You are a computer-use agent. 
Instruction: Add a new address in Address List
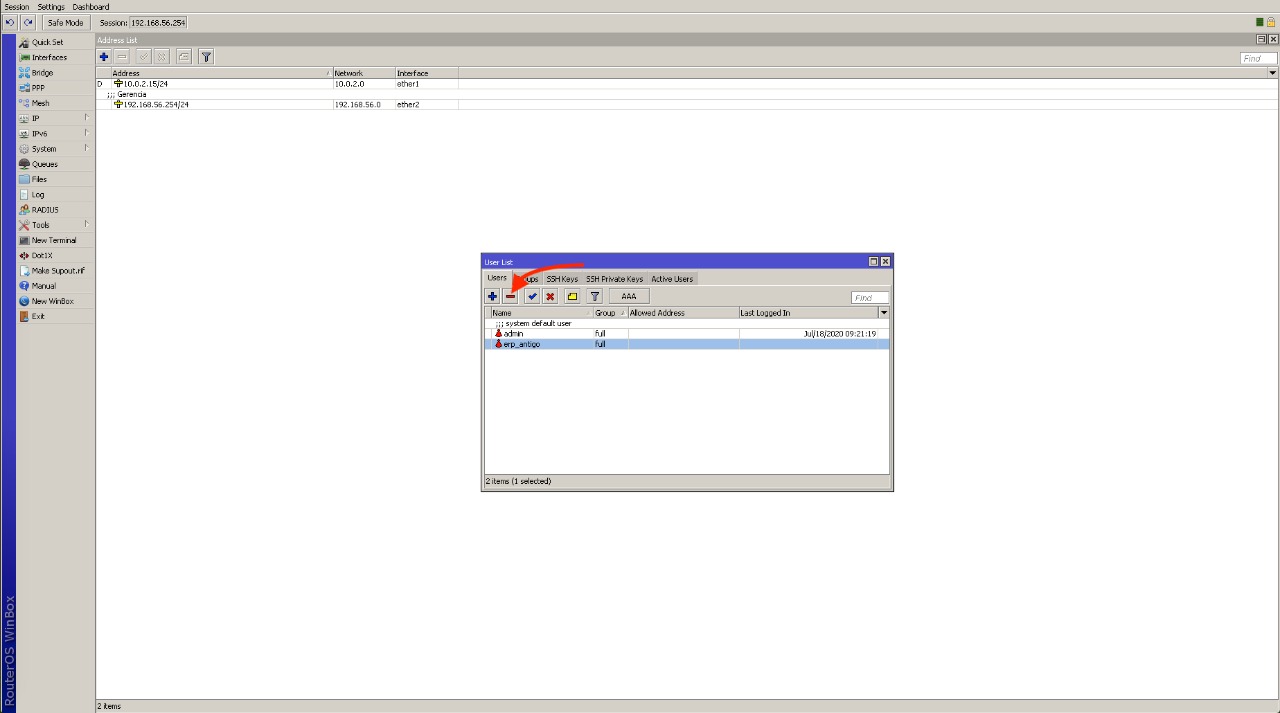point(104,57)
